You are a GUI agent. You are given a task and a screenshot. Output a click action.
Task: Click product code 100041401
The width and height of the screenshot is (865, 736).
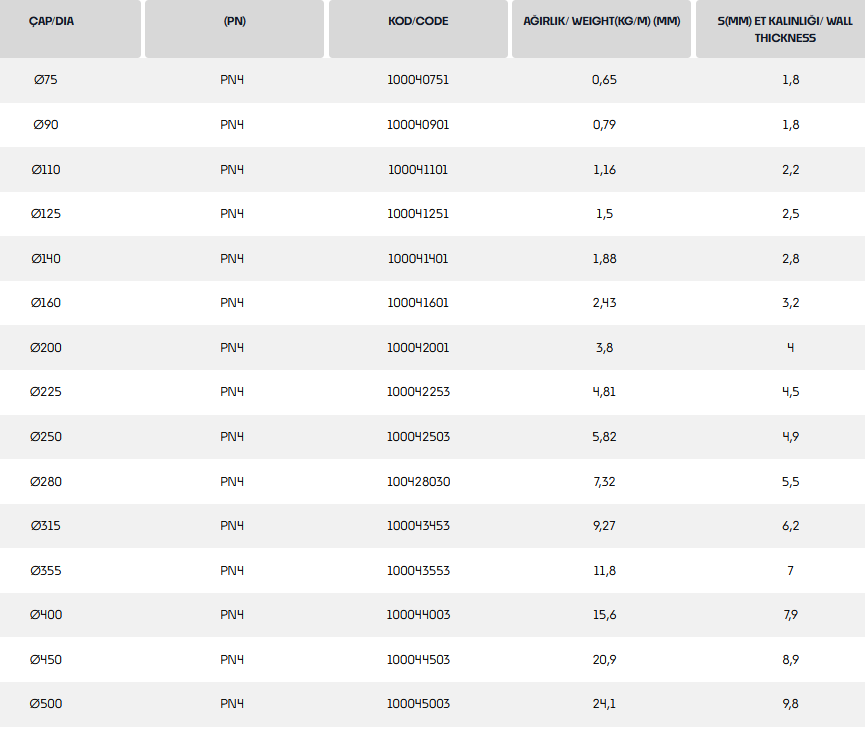pos(418,259)
